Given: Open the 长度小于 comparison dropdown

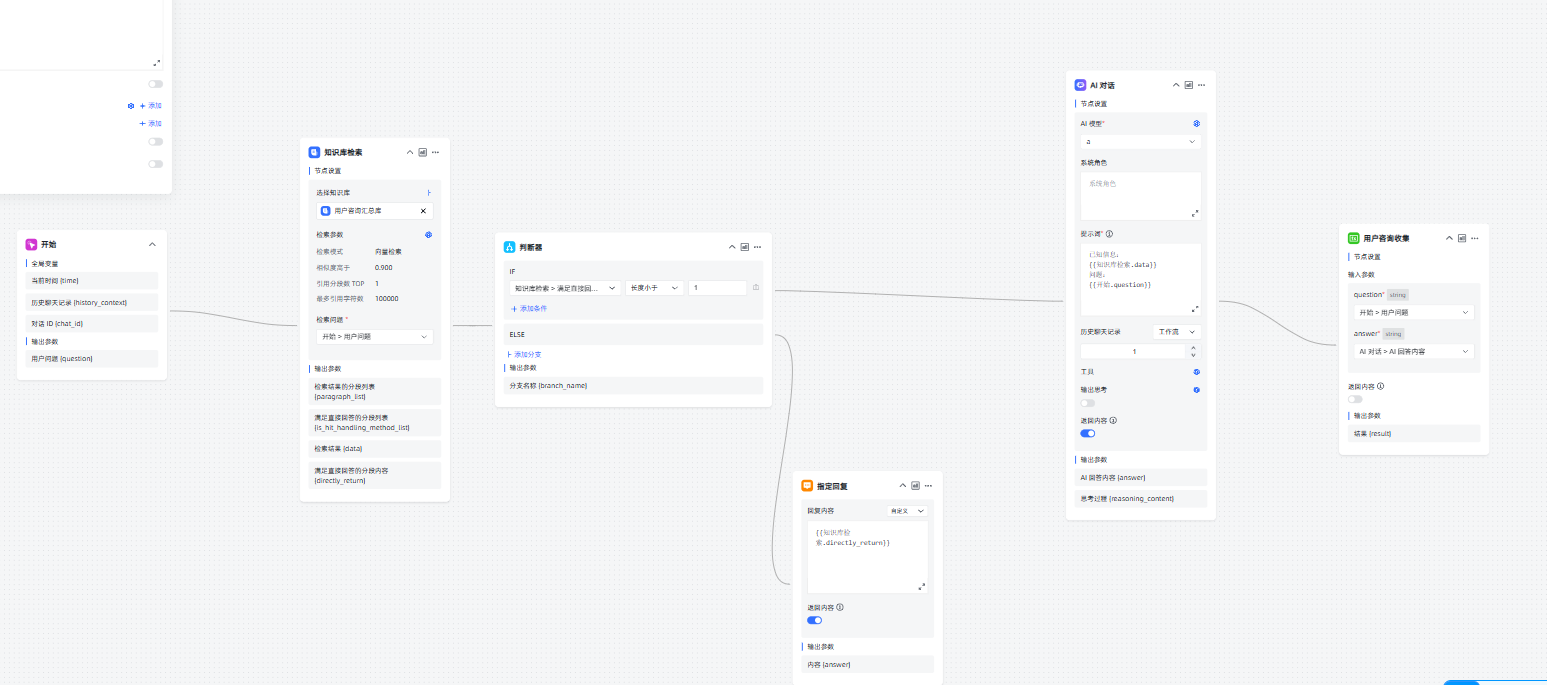Looking at the screenshot, I should (x=654, y=288).
